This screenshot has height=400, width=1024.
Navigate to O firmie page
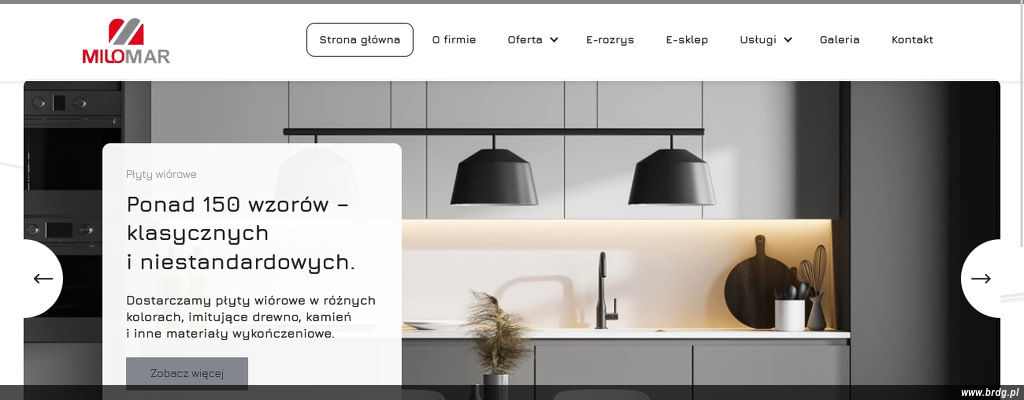tap(454, 40)
